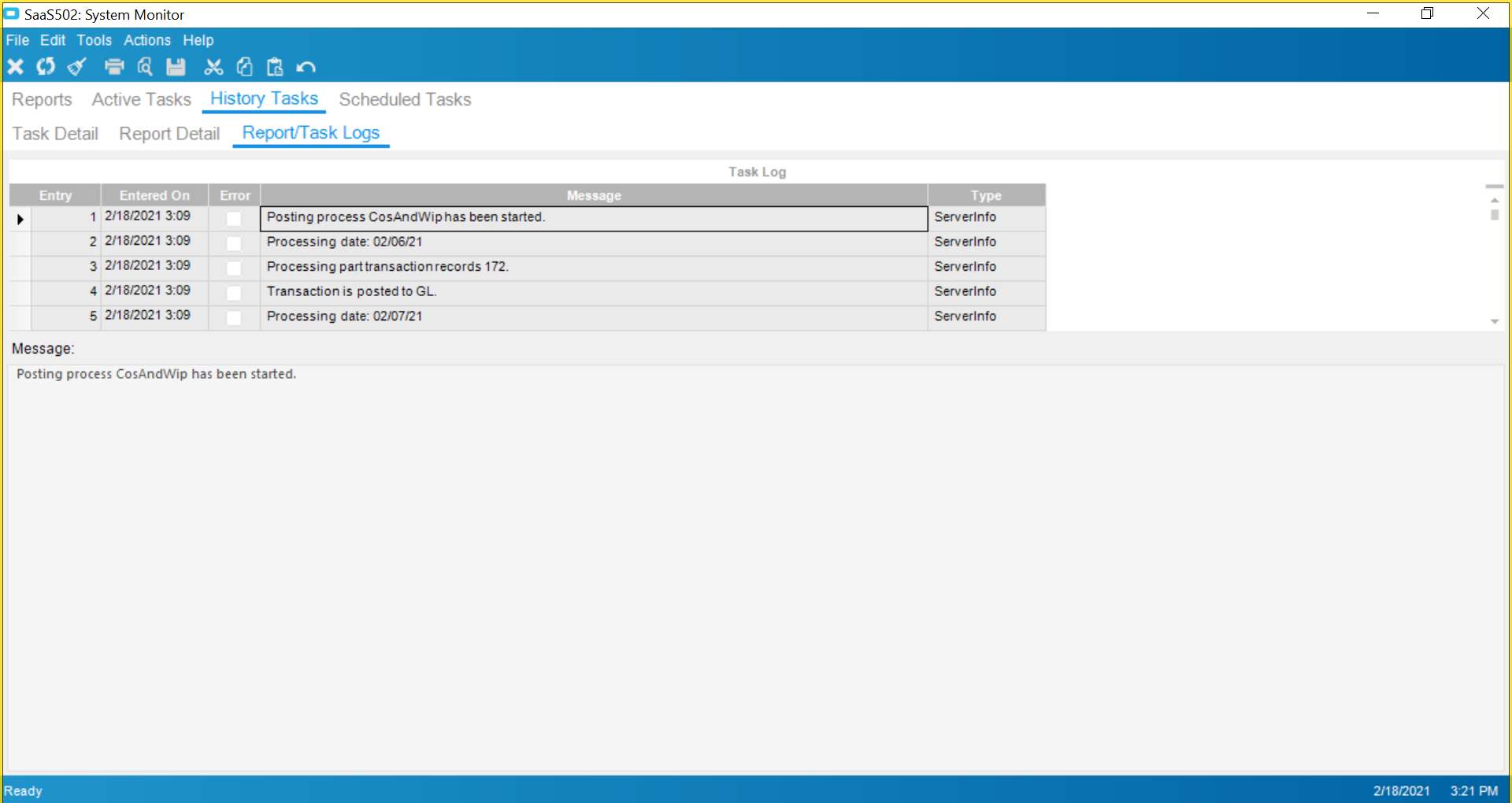Click the ServerInfo type cell for entry 3
Image resolution: width=1512 pixels, height=803 pixels.
click(987, 268)
